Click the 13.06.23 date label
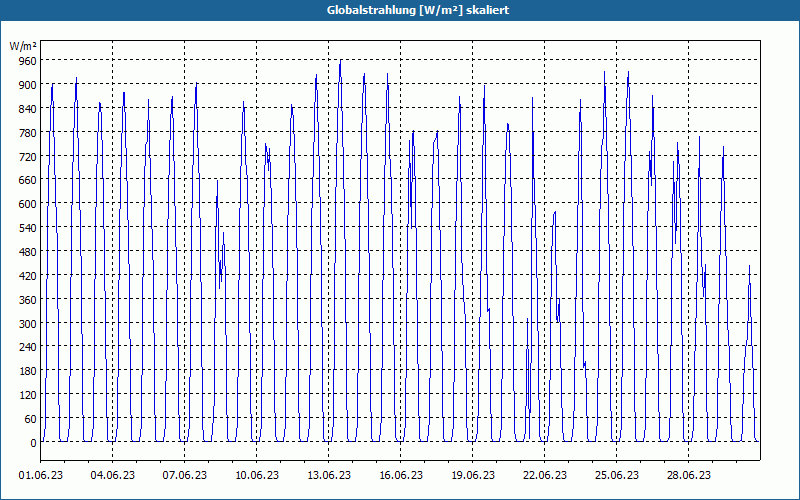Screen dimensions: 800x500 (329, 476)
